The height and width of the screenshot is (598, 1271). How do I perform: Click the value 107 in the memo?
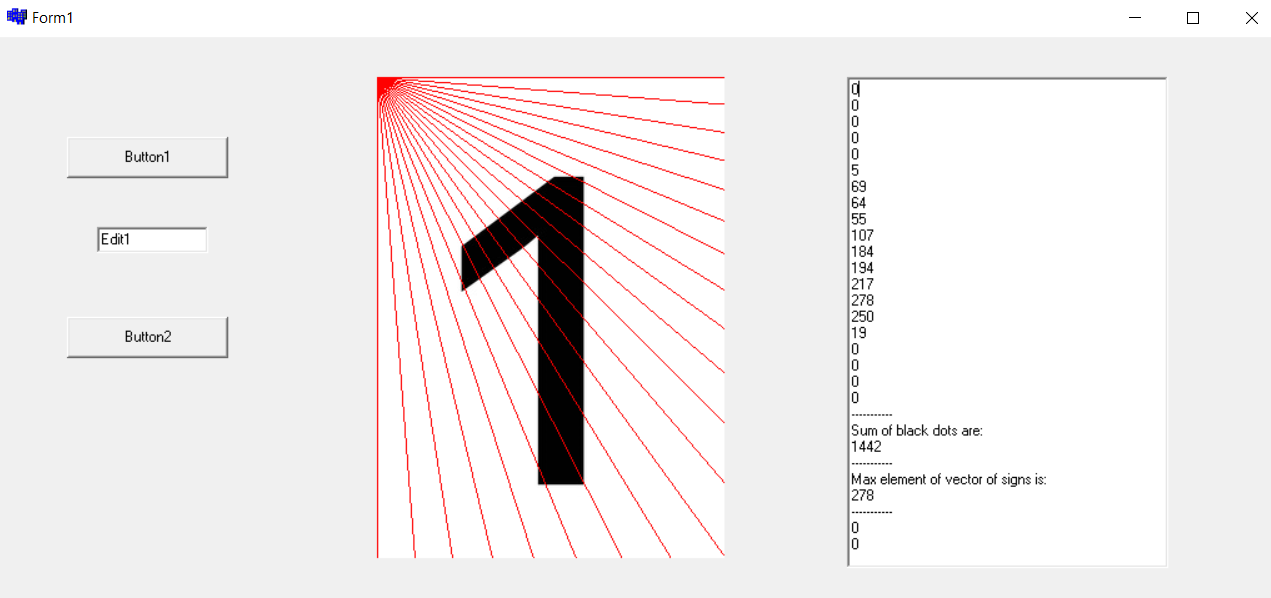(x=862, y=236)
